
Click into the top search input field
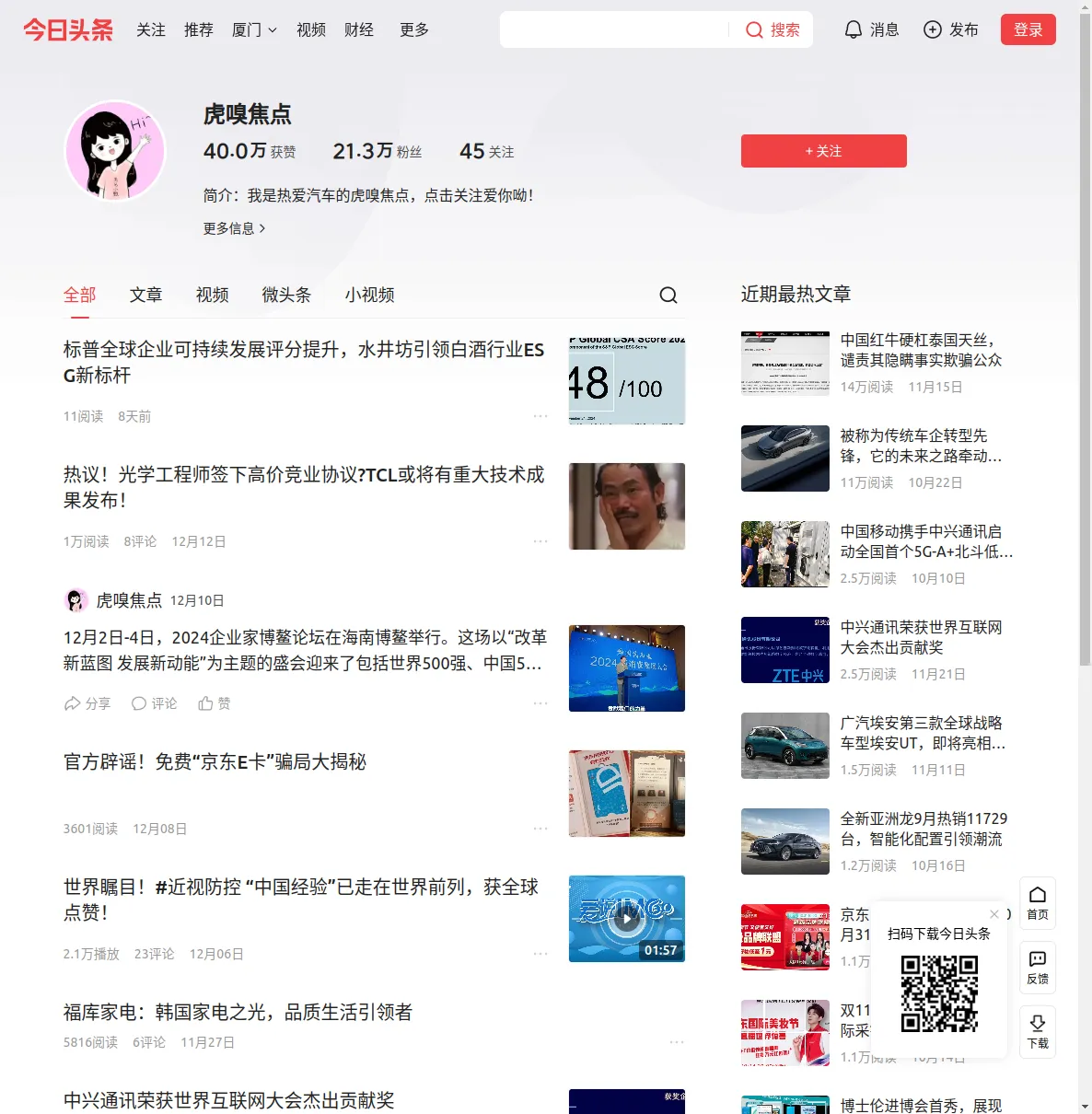615,29
